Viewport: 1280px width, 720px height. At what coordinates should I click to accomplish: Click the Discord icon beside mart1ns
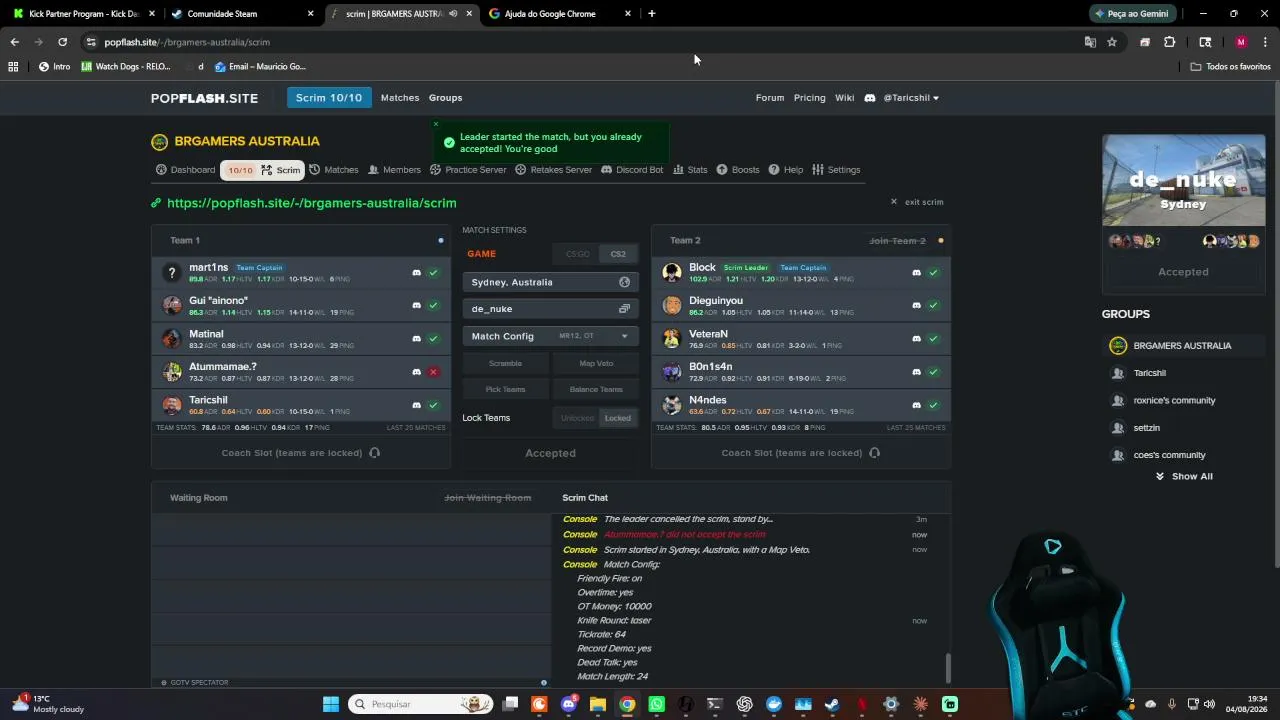tap(417, 272)
